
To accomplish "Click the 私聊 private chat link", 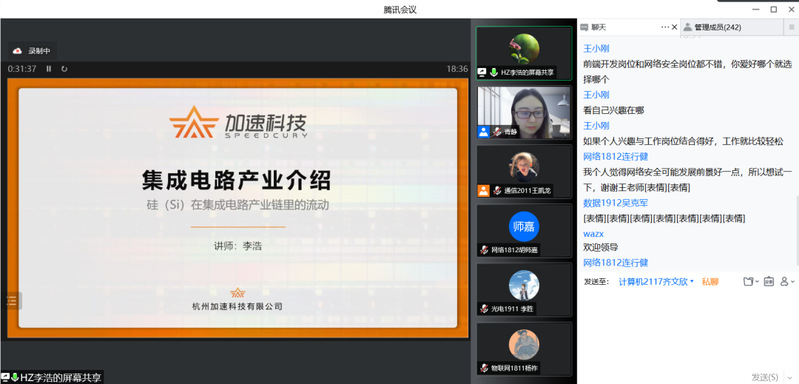I will (x=710, y=281).
